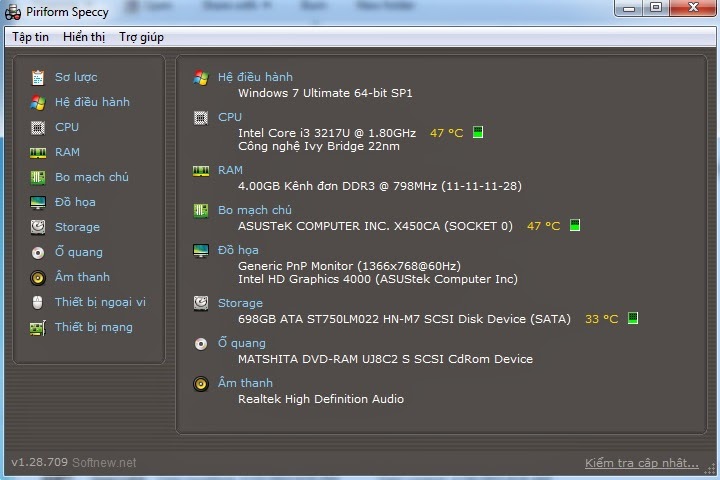Select Bo mạch chủ in the sidebar
Screen dimensions: 720x480
pyautogui.click(x=92, y=177)
